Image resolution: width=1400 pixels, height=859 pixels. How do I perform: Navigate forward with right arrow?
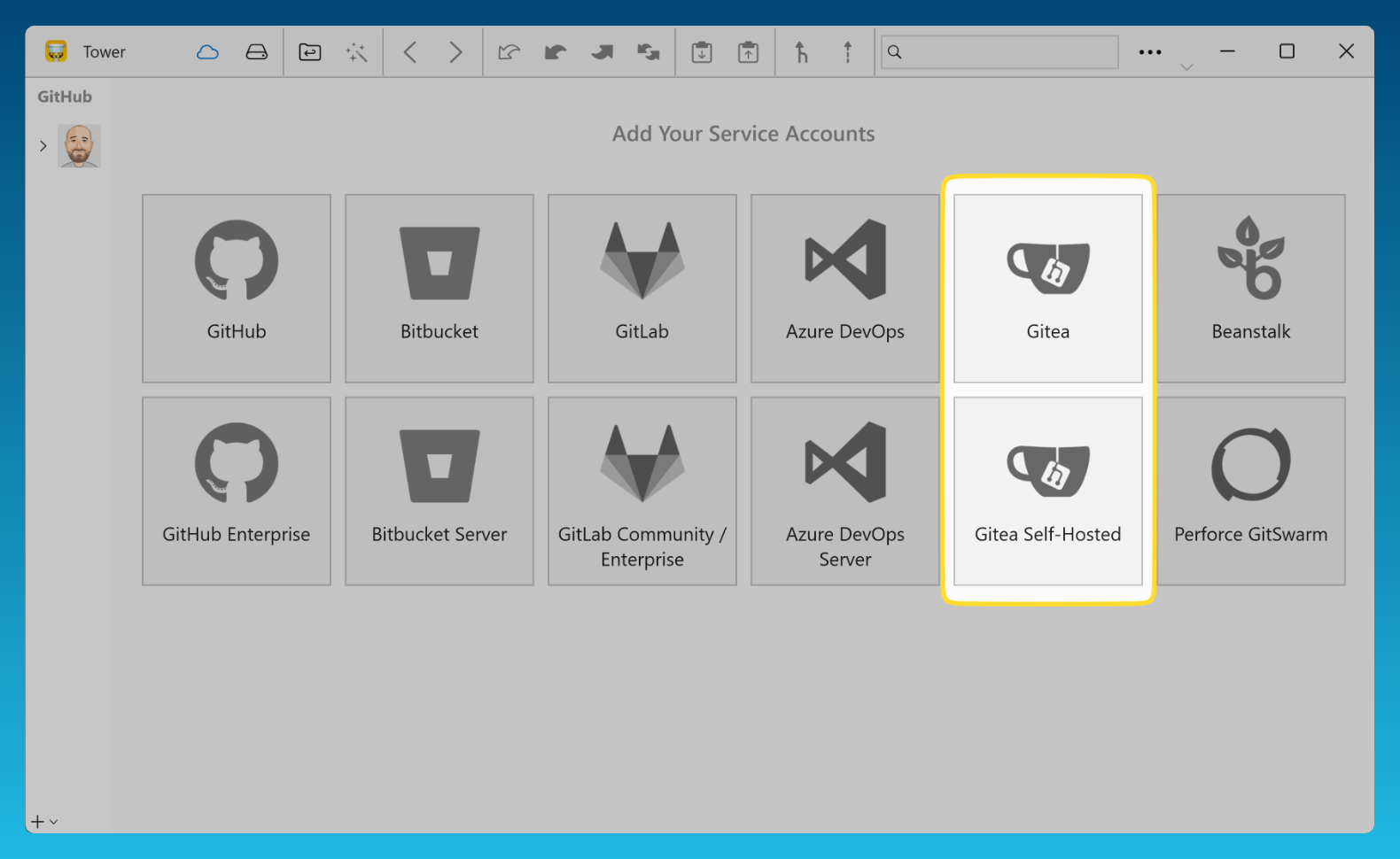455,52
